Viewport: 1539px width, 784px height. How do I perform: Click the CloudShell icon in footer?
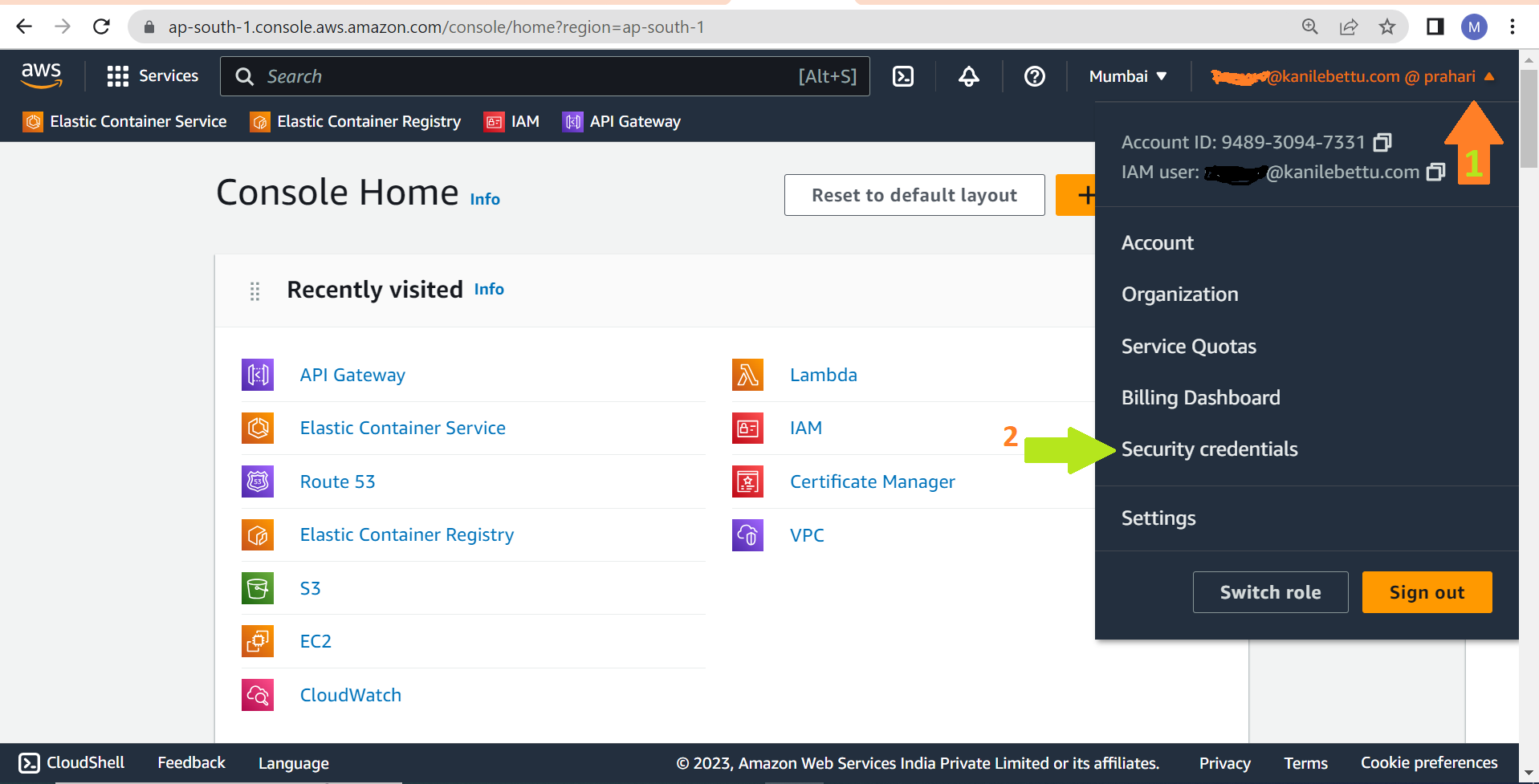coord(29,762)
